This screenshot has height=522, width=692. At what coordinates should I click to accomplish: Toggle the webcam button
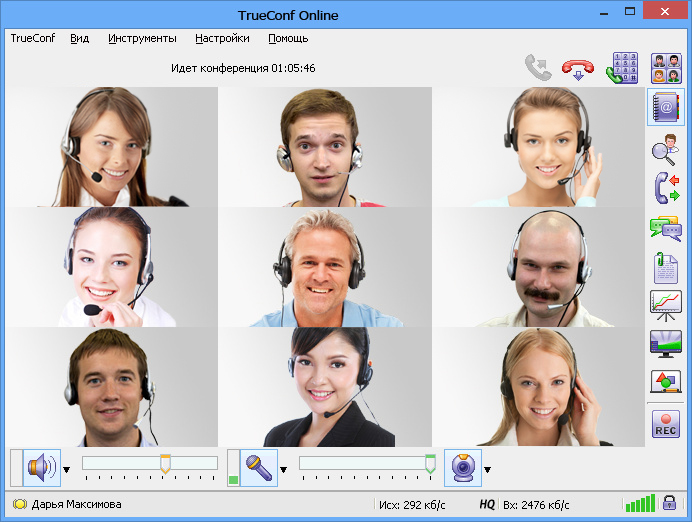click(463, 468)
